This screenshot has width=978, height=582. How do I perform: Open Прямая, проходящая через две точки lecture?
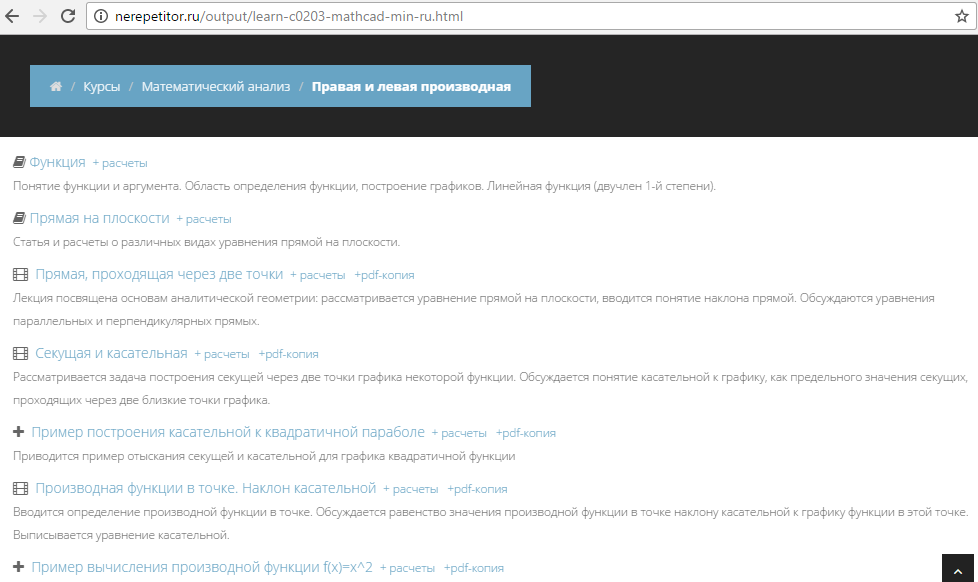tap(159, 274)
